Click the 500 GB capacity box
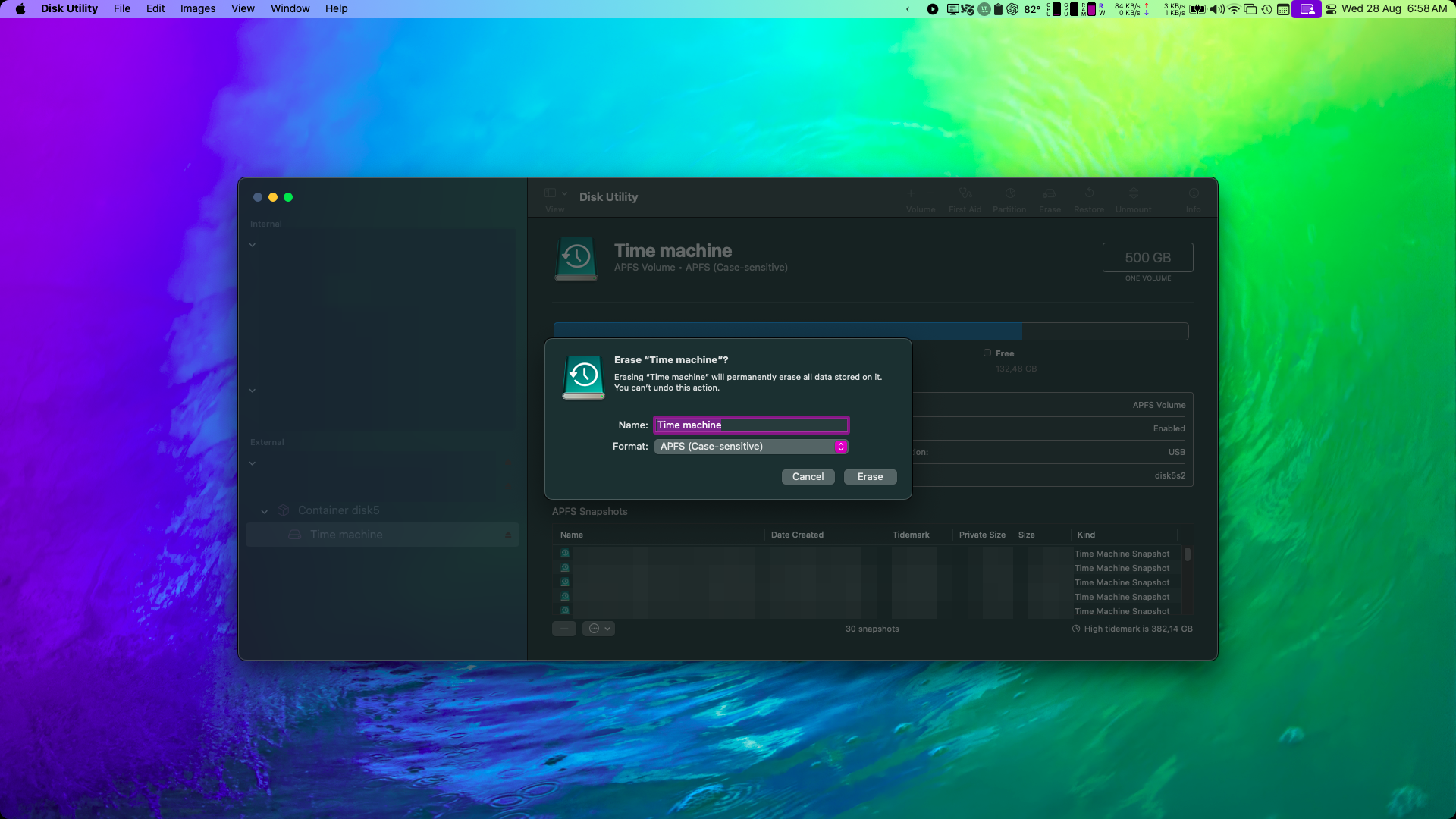1456x819 pixels. point(1147,257)
